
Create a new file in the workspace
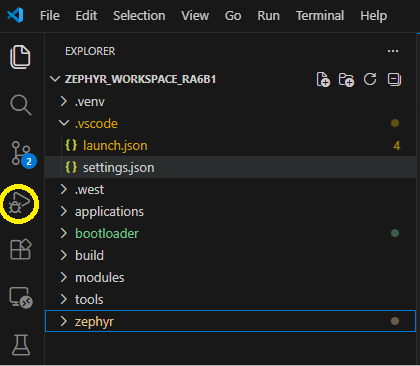coord(323,79)
